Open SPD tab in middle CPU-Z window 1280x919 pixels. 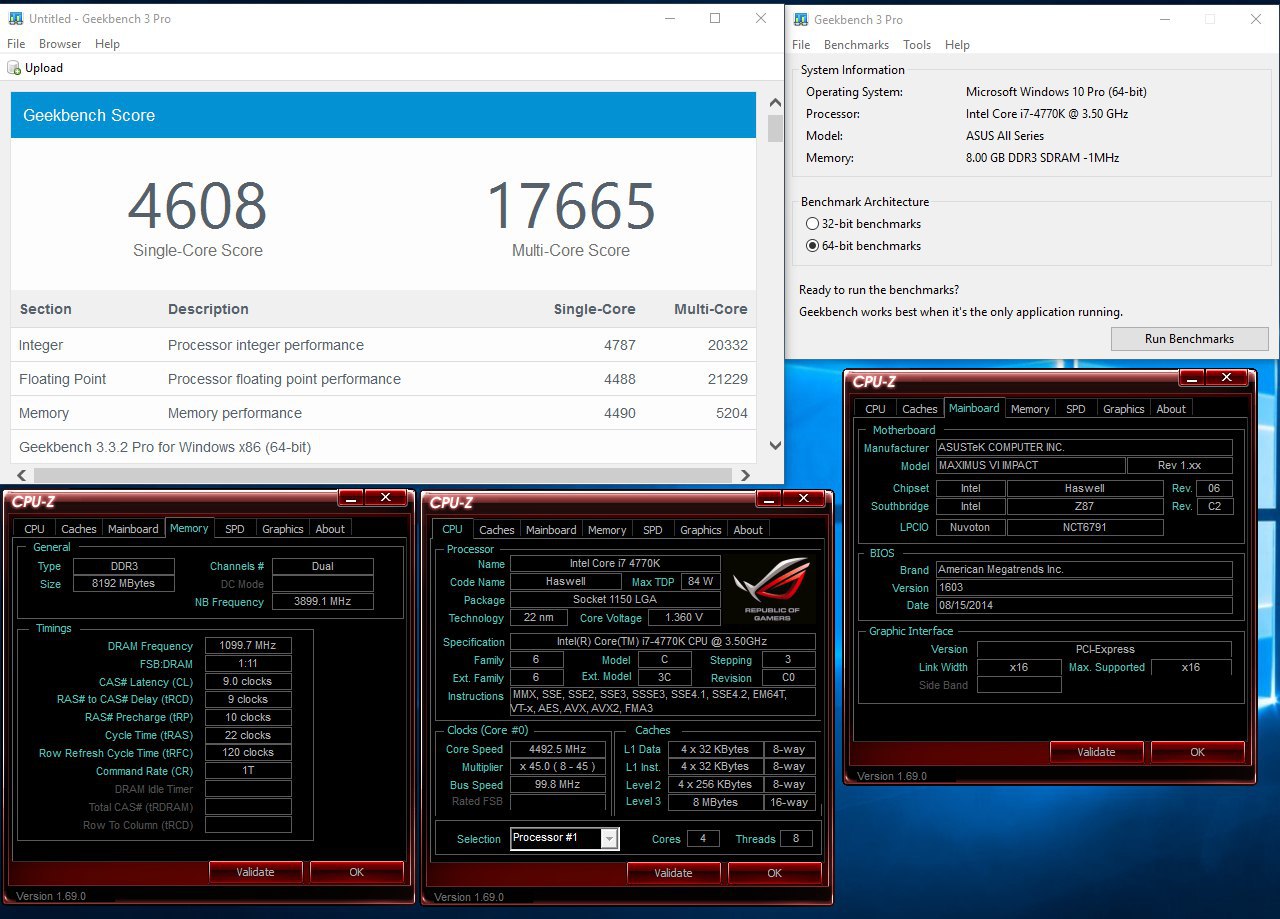pyautogui.click(x=652, y=530)
